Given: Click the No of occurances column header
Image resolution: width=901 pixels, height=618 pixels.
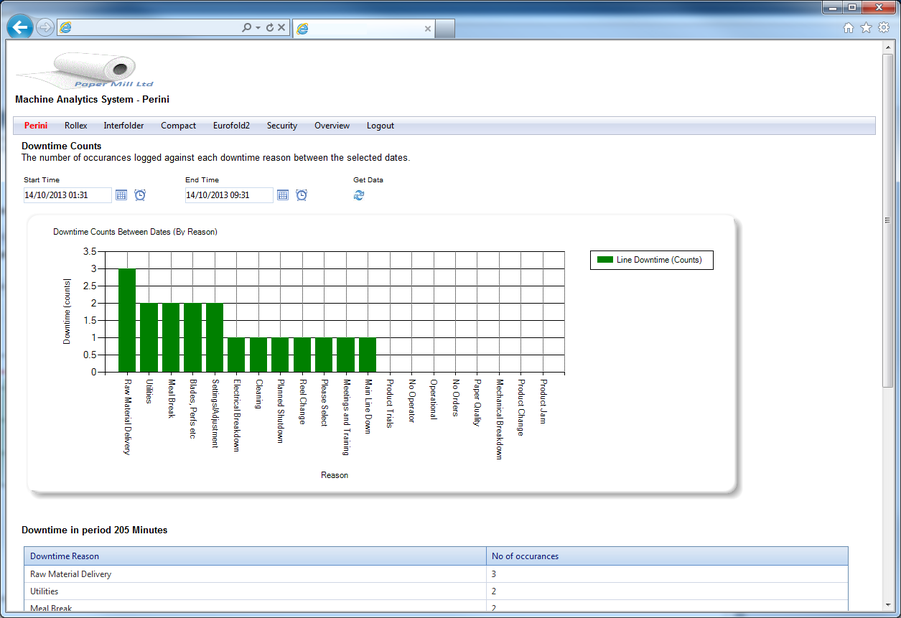Looking at the screenshot, I should [x=667, y=556].
